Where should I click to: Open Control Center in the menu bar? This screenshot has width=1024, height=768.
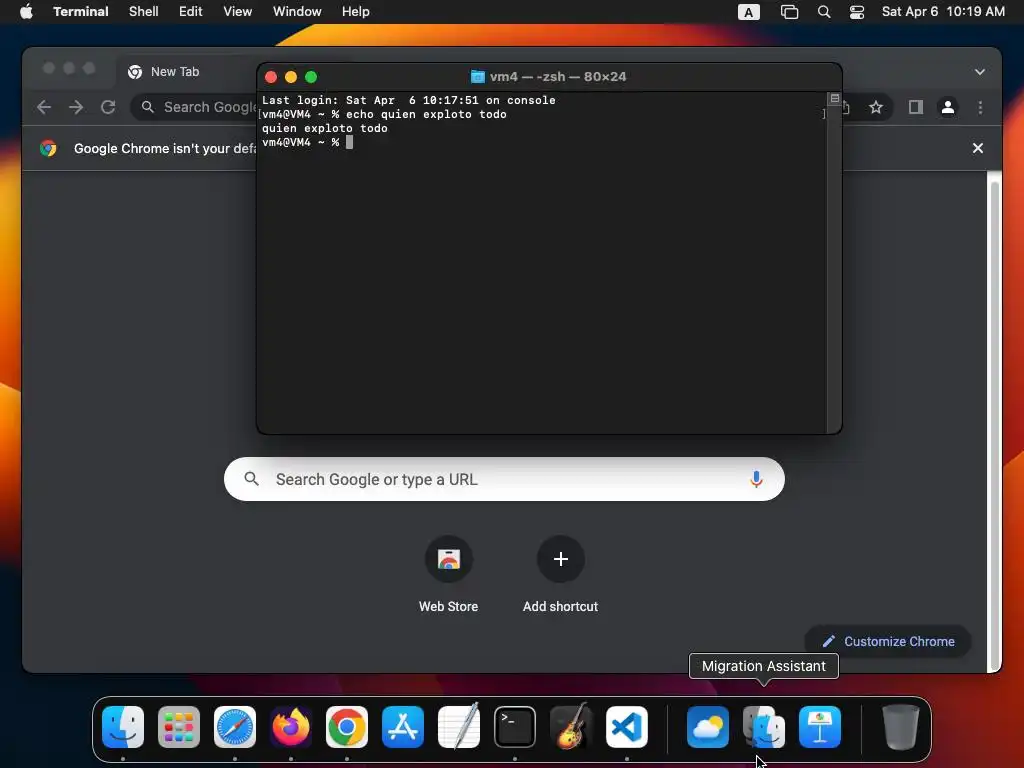[857, 12]
